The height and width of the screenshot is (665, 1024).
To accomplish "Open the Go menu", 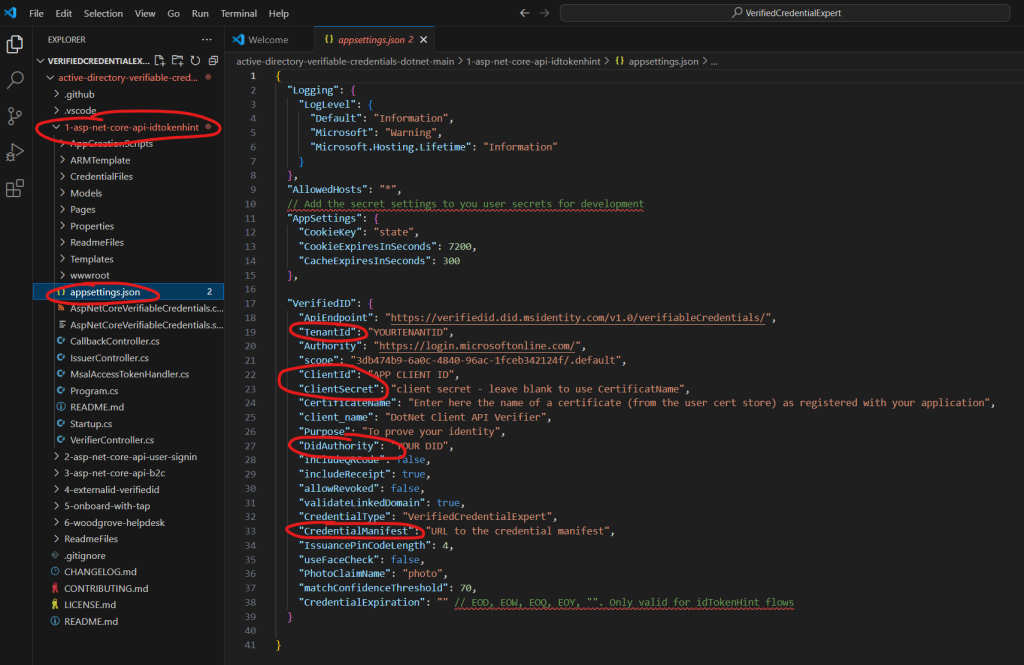I will [x=173, y=13].
